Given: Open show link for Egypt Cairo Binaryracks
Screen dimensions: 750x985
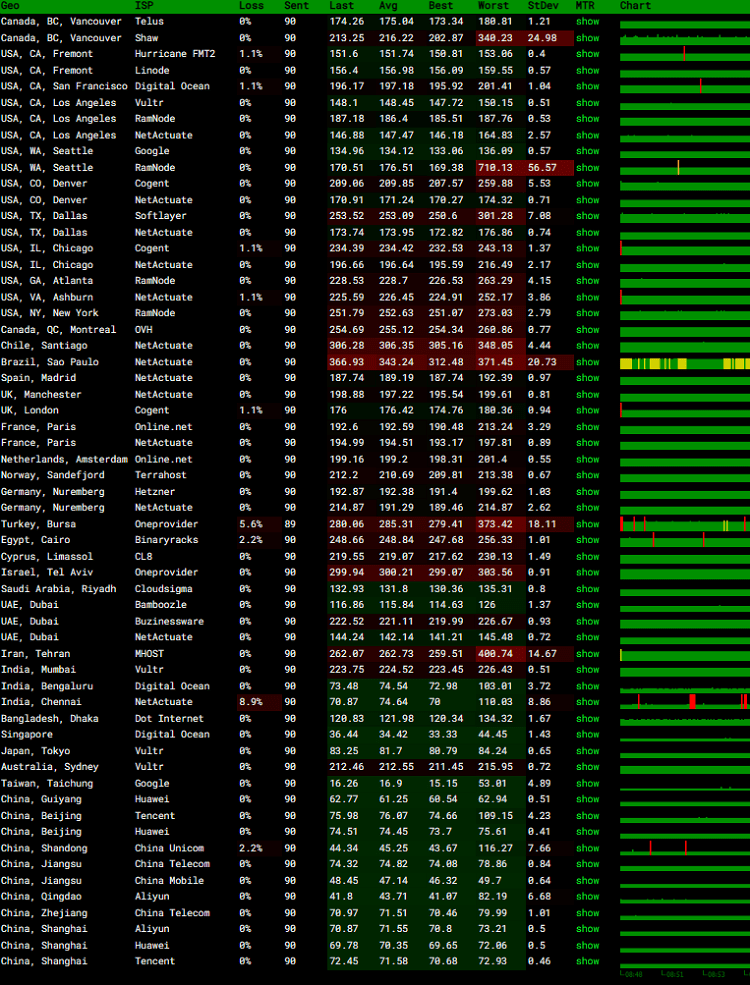Looking at the screenshot, I should [587, 540].
